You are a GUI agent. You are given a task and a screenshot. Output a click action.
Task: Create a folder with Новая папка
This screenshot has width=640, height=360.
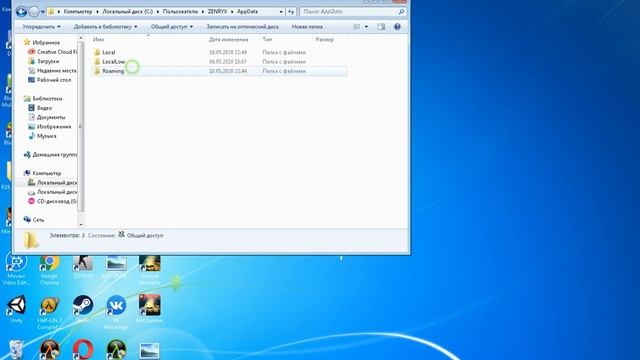pyautogui.click(x=307, y=27)
